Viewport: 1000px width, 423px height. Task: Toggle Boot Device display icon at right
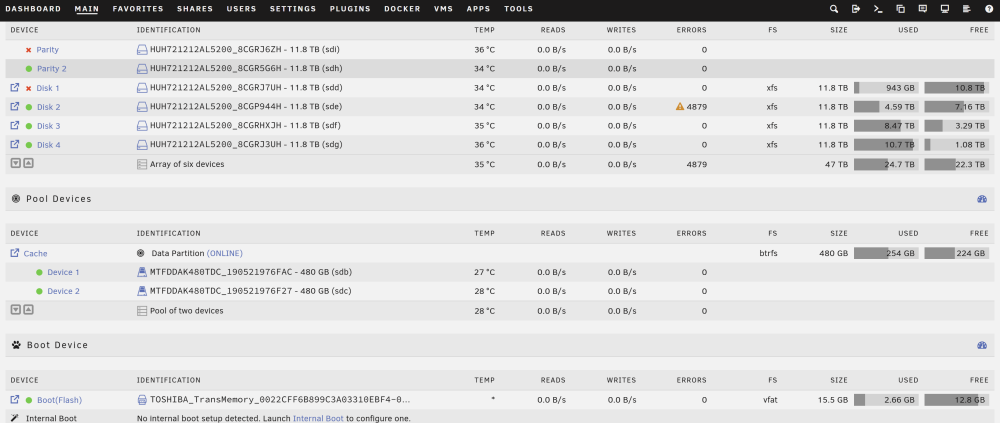pos(982,345)
